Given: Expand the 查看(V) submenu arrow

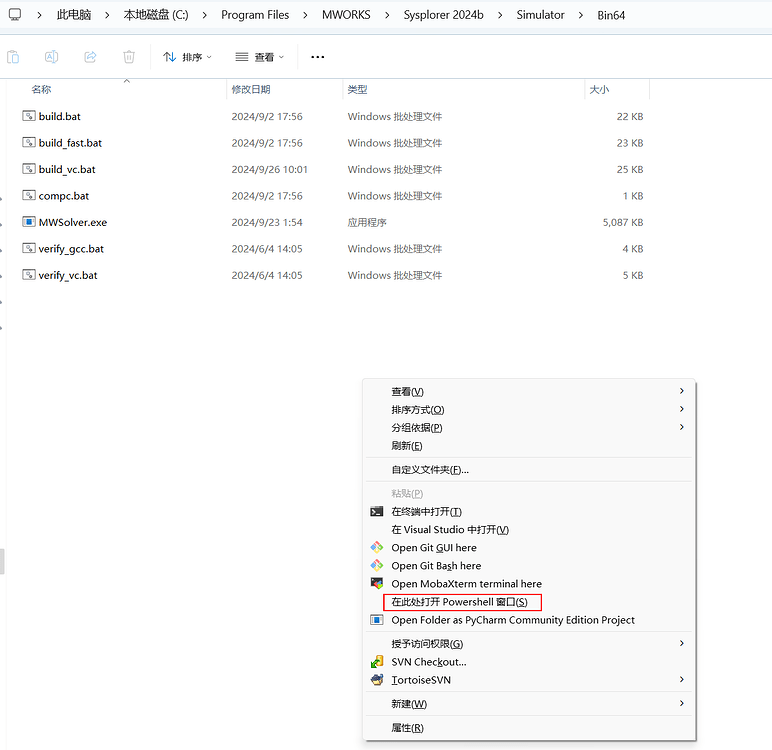Looking at the screenshot, I should (x=682, y=391).
